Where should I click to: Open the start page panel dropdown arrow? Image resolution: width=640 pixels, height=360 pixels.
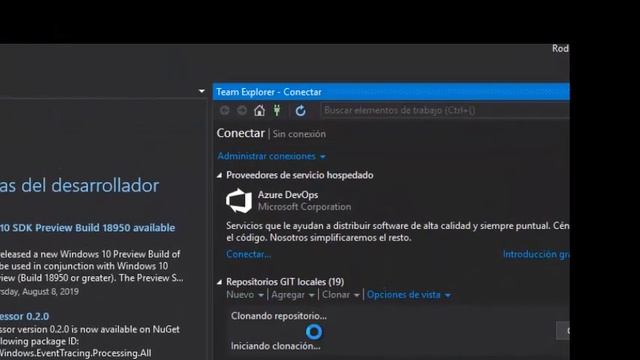[202, 91]
